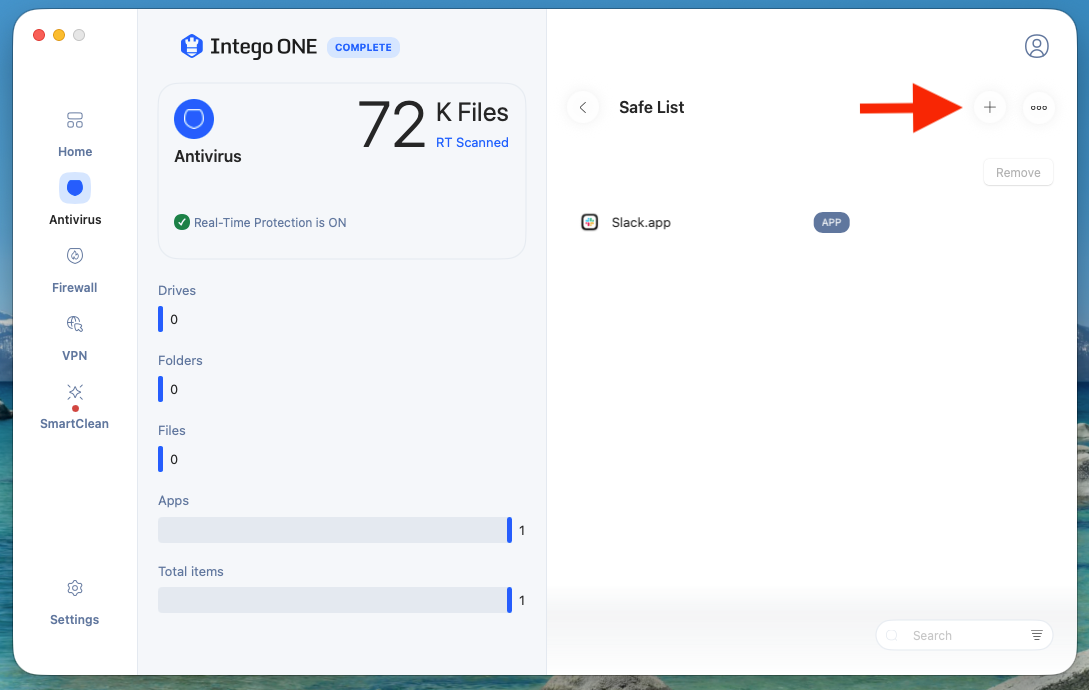Go back from Safe List
1089x690 pixels.
pos(583,108)
